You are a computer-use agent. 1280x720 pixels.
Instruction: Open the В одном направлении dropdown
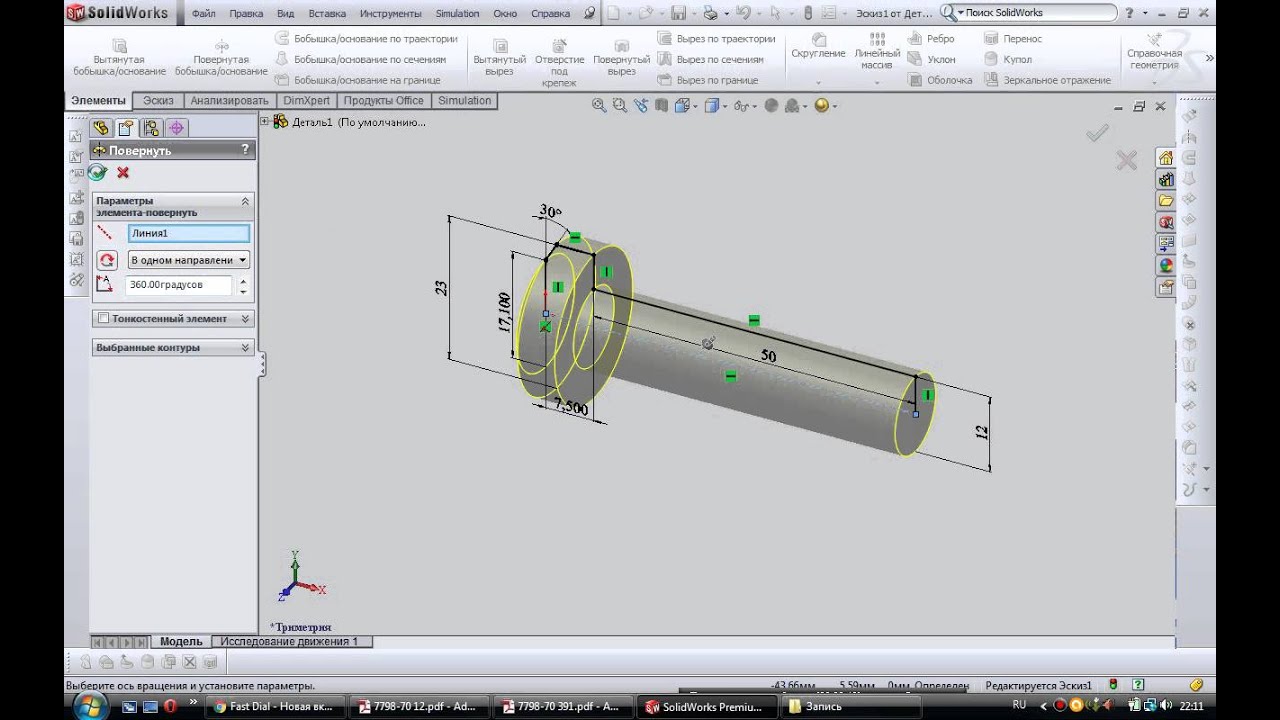tap(188, 260)
